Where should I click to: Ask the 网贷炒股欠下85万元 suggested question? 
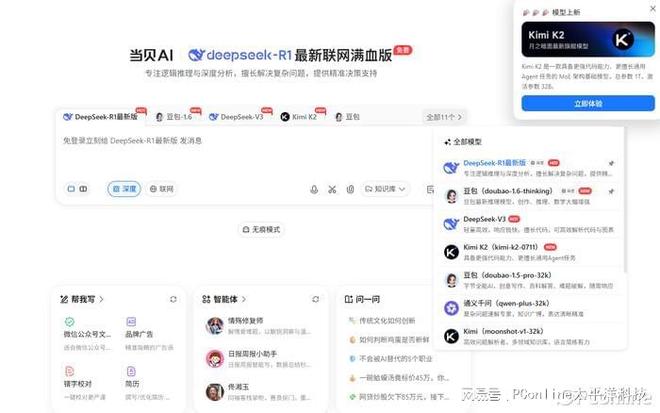pos(399,397)
